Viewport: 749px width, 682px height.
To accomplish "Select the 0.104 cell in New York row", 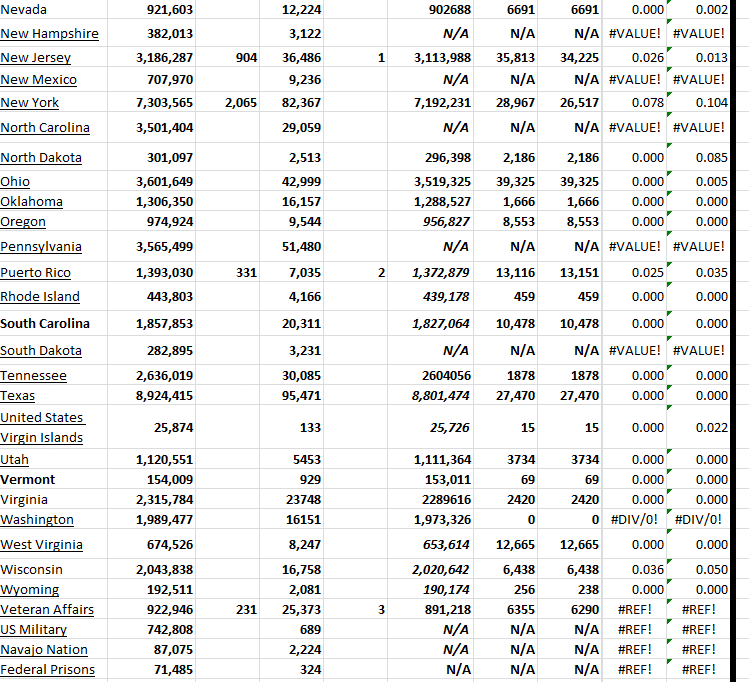I will 698,103.
